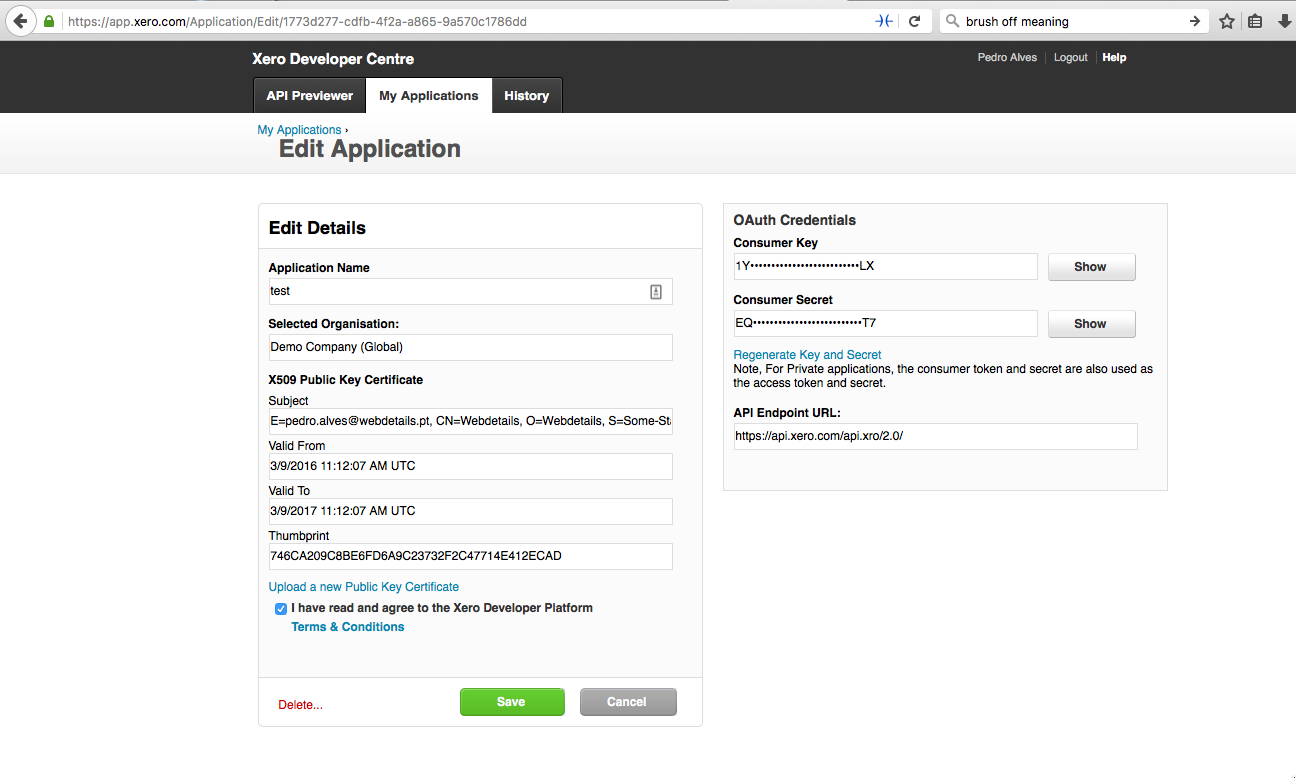Click the red Delete... link
Screen dimensions: 1296x778
pos(300,705)
